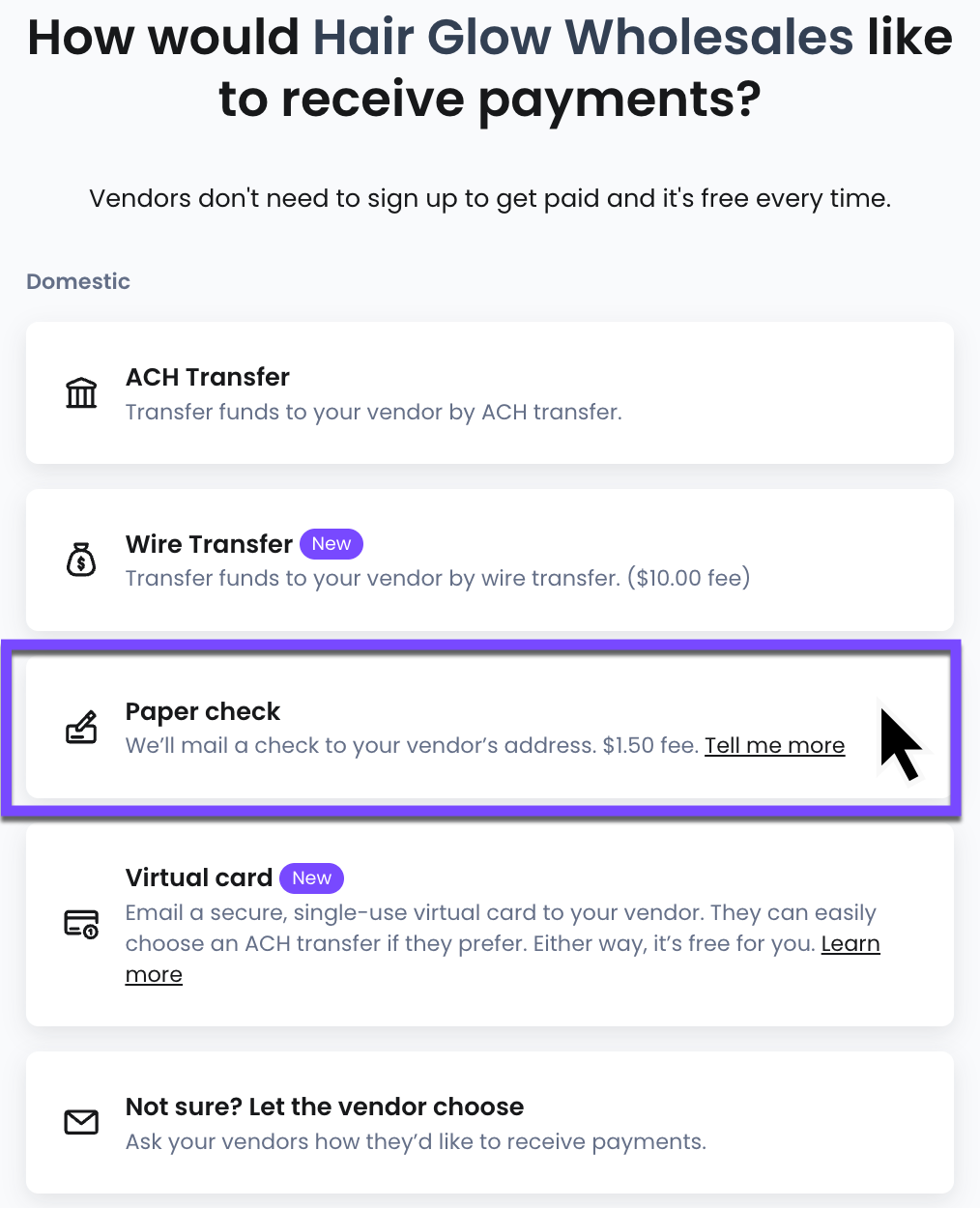Click the bank building ACH icon

tap(81, 393)
